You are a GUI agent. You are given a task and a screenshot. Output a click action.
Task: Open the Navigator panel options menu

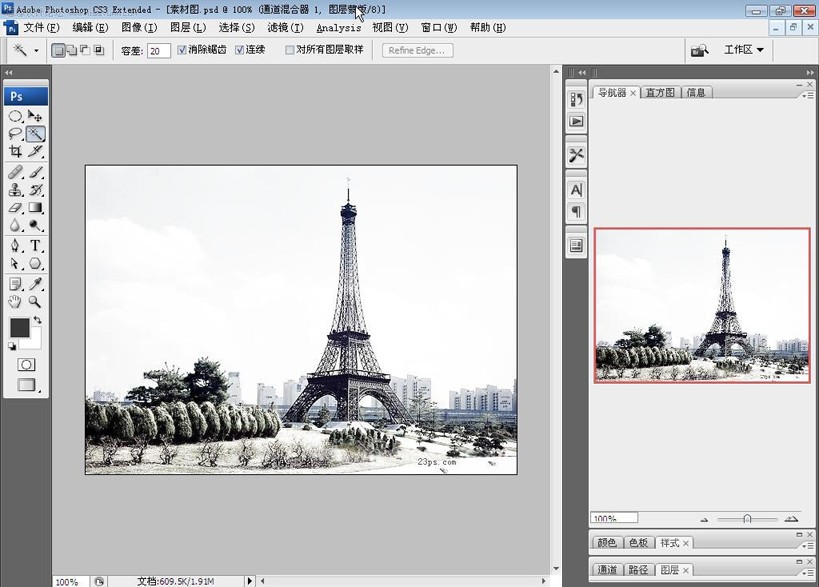click(808, 95)
